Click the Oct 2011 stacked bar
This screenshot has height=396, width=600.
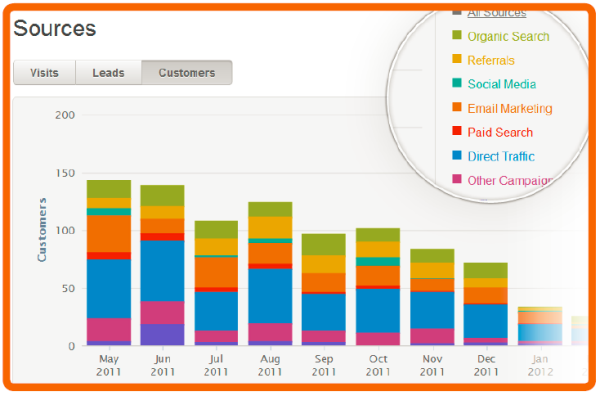coord(378,287)
